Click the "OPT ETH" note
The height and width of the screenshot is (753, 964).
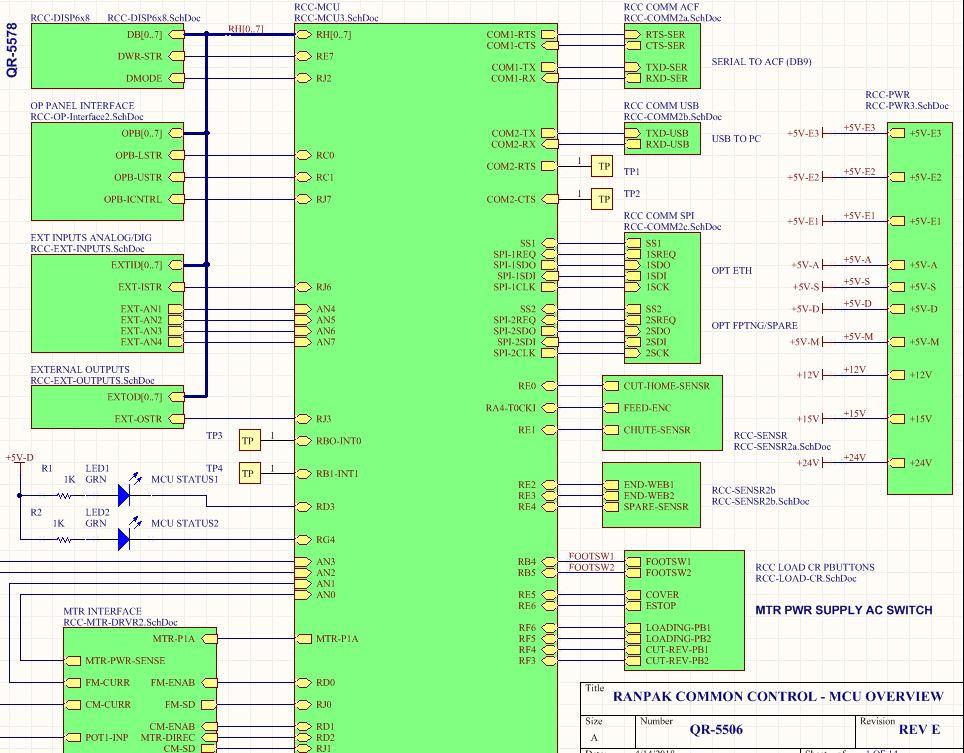(x=732, y=270)
